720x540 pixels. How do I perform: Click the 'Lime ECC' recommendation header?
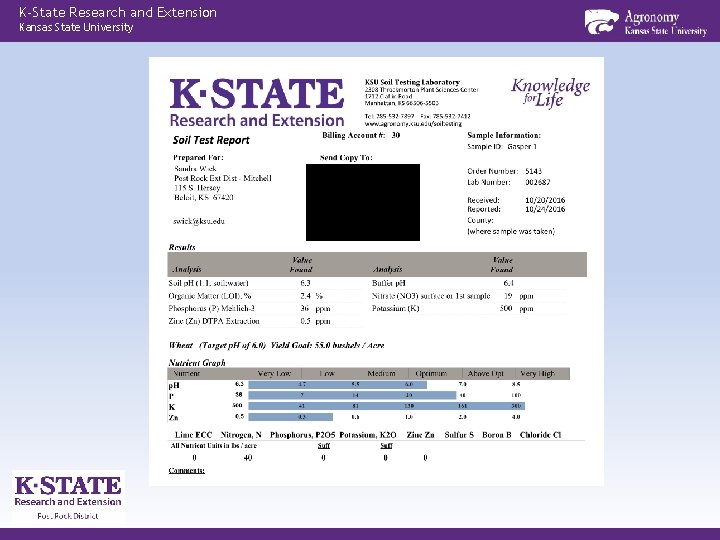193,434
